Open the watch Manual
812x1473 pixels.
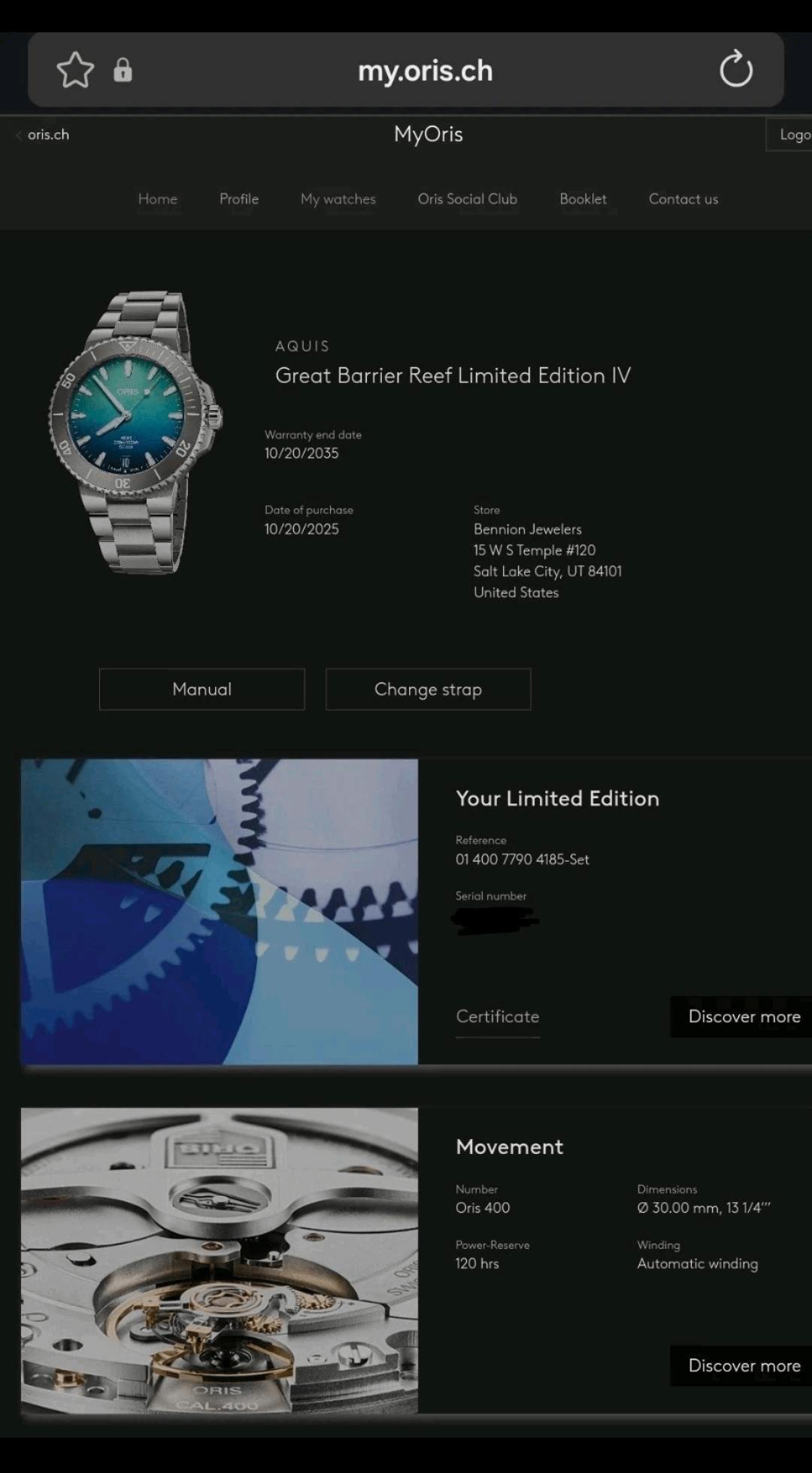tap(202, 689)
